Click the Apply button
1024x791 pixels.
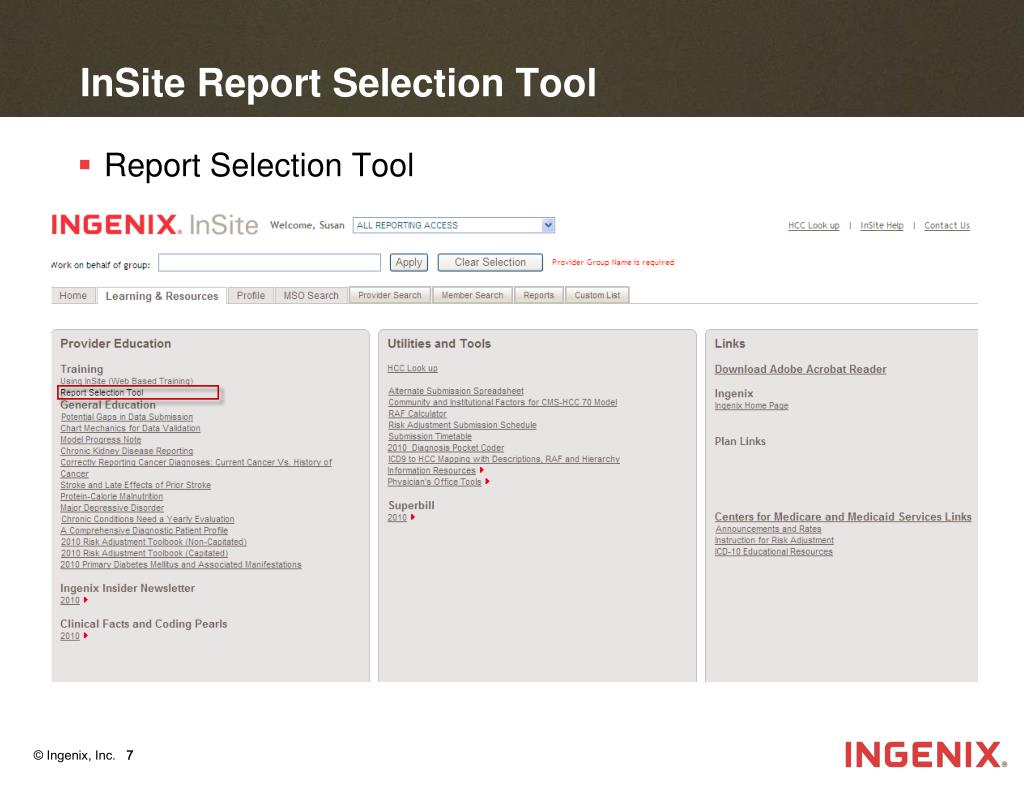pyautogui.click(x=409, y=263)
